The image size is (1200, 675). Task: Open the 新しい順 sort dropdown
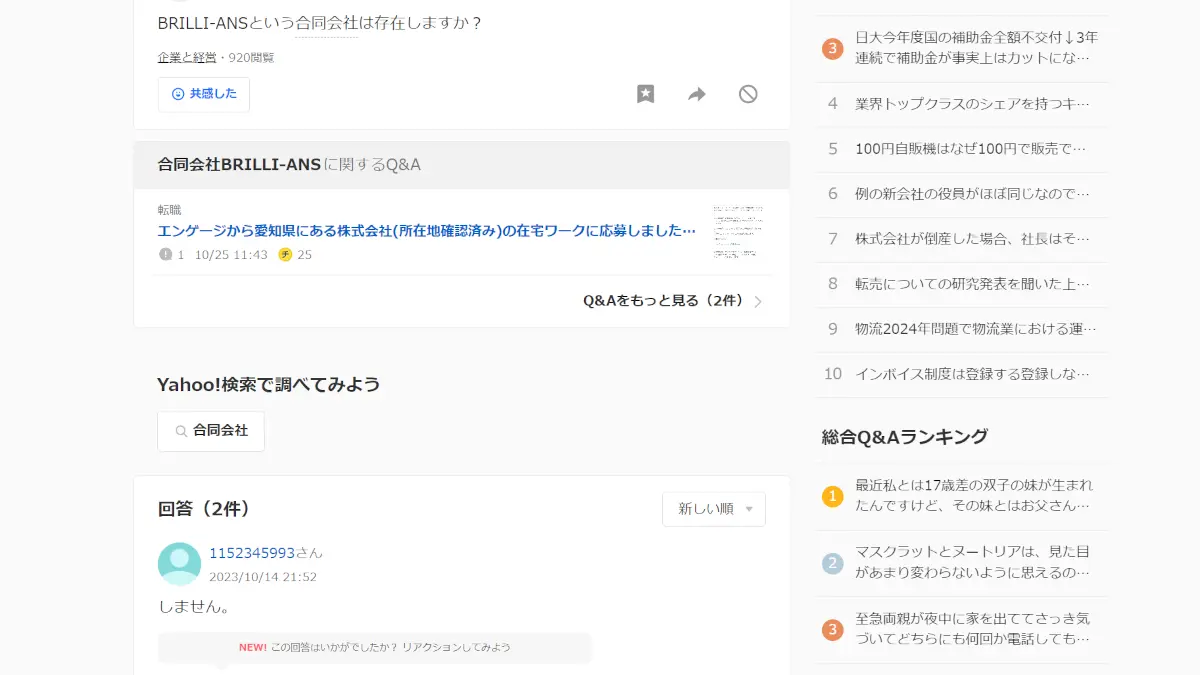click(714, 509)
